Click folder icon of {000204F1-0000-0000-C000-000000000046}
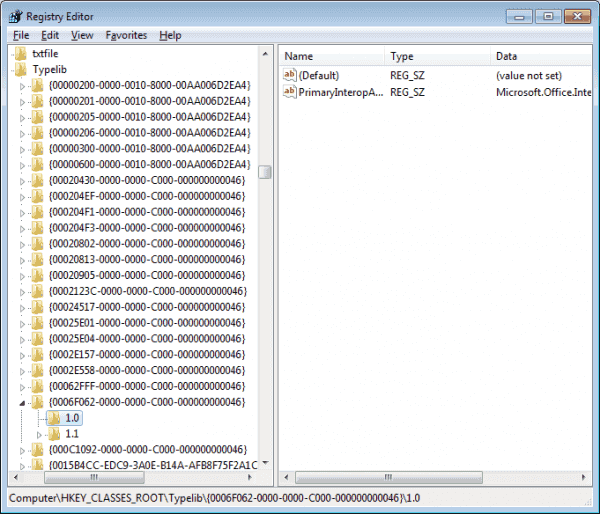Viewport: 600px width, 514px height. (x=38, y=212)
